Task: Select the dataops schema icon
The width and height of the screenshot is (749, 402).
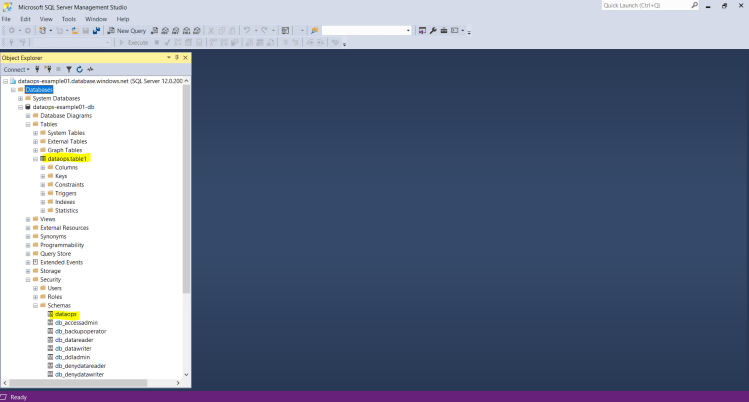Action: (x=50, y=314)
